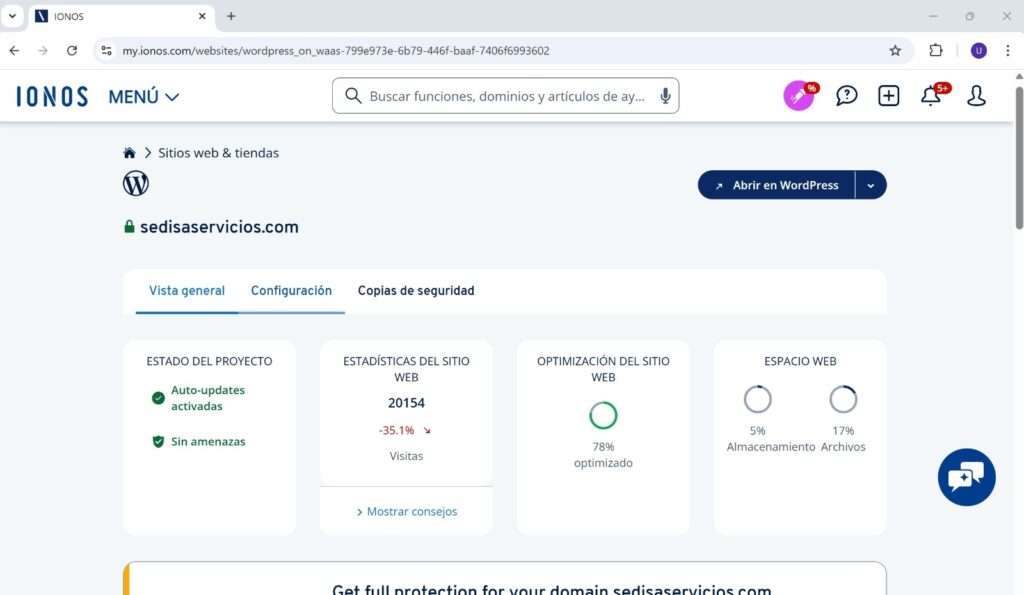Open the pink offers rocket icon
Screen dimensions: 1024x595
point(799,96)
